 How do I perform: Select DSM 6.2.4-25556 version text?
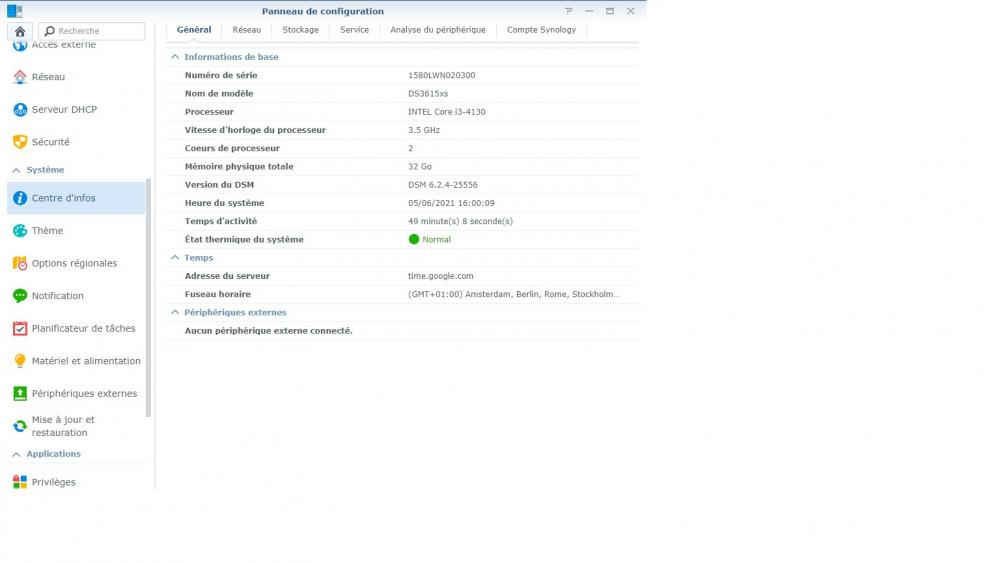click(443, 185)
